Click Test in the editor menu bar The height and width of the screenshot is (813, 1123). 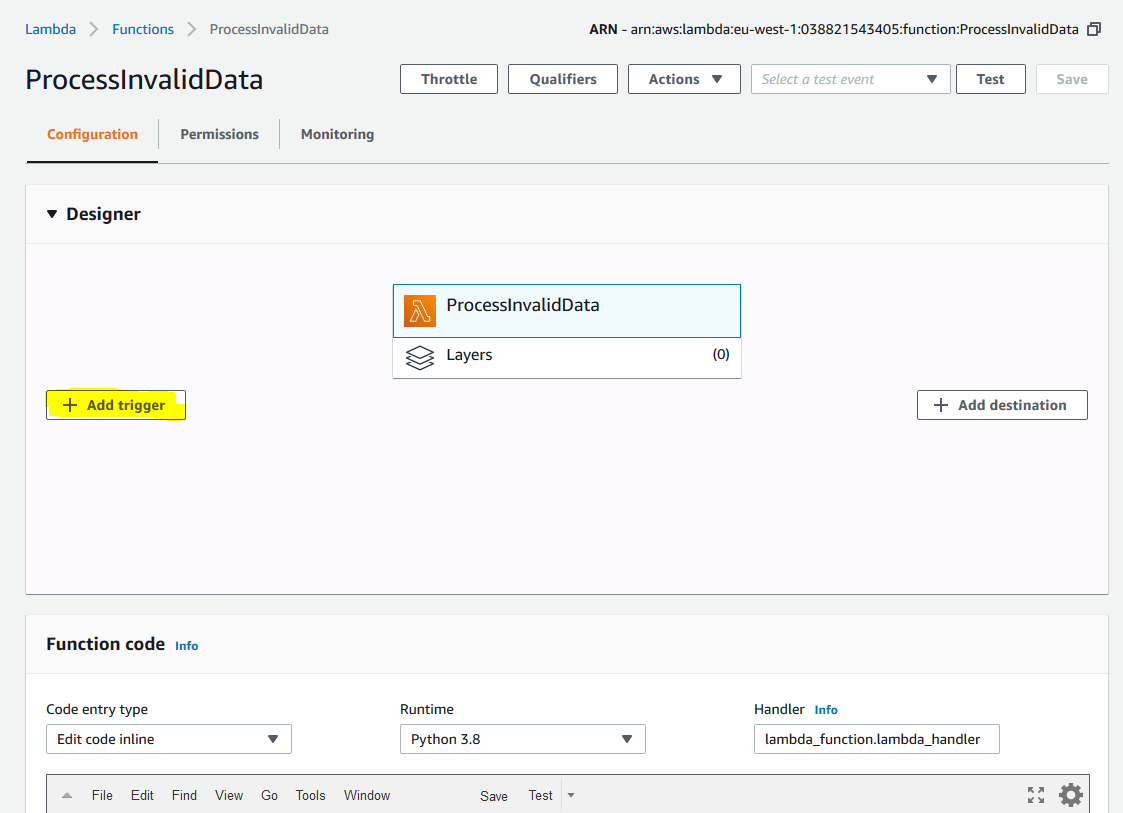(x=540, y=795)
